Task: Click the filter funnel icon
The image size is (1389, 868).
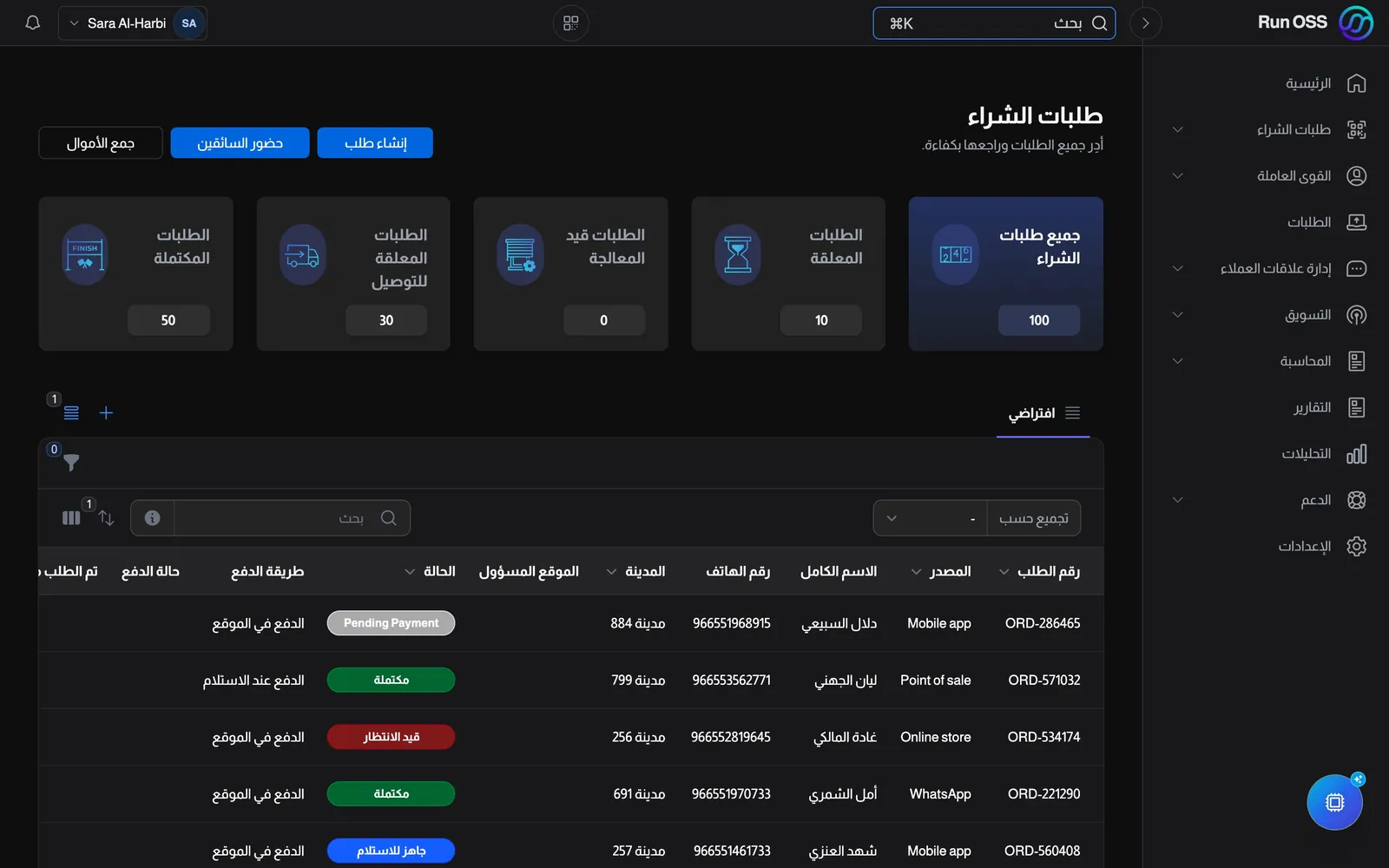Action: [71, 463]
